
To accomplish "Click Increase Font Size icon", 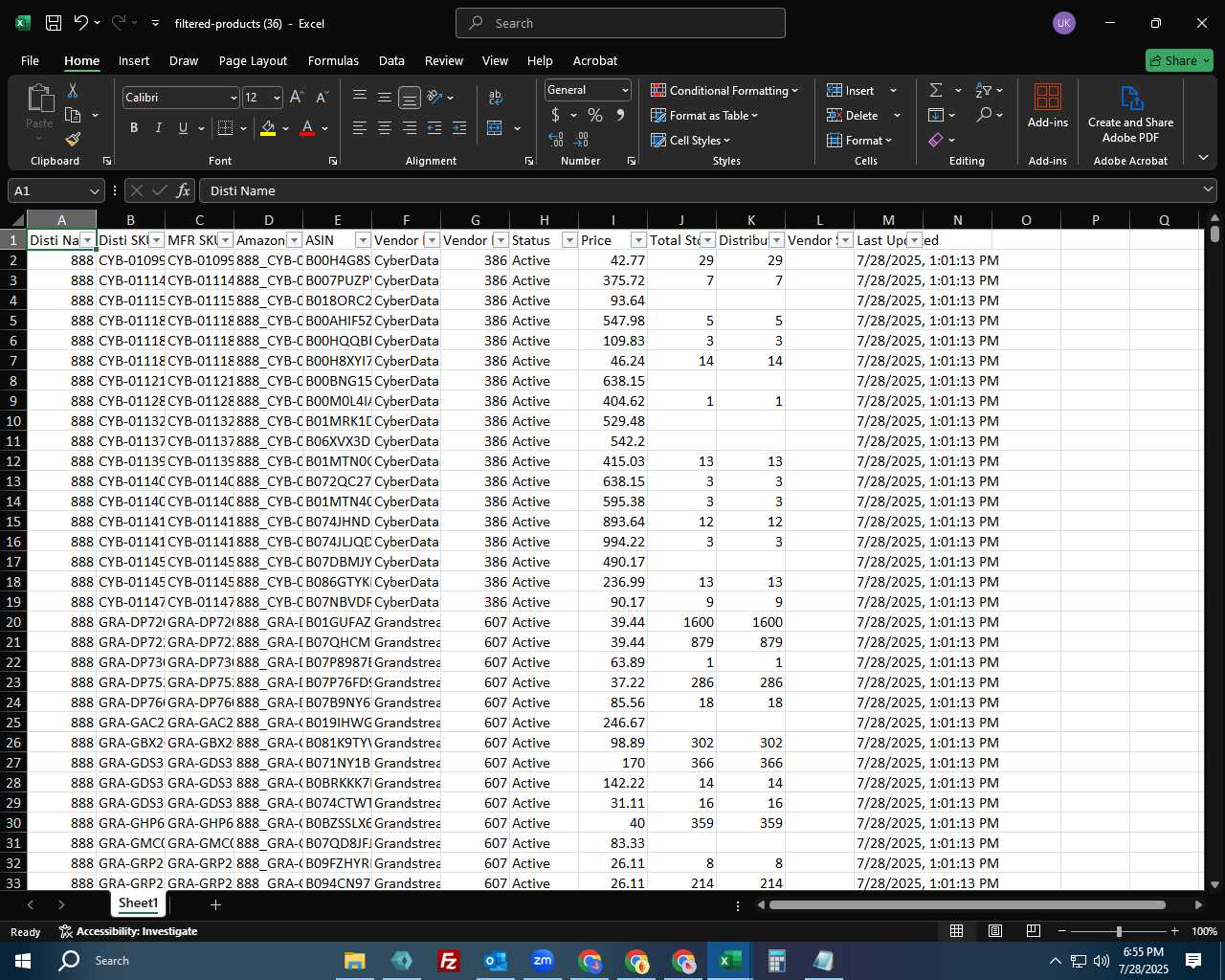I will click(x=297, y=98).
